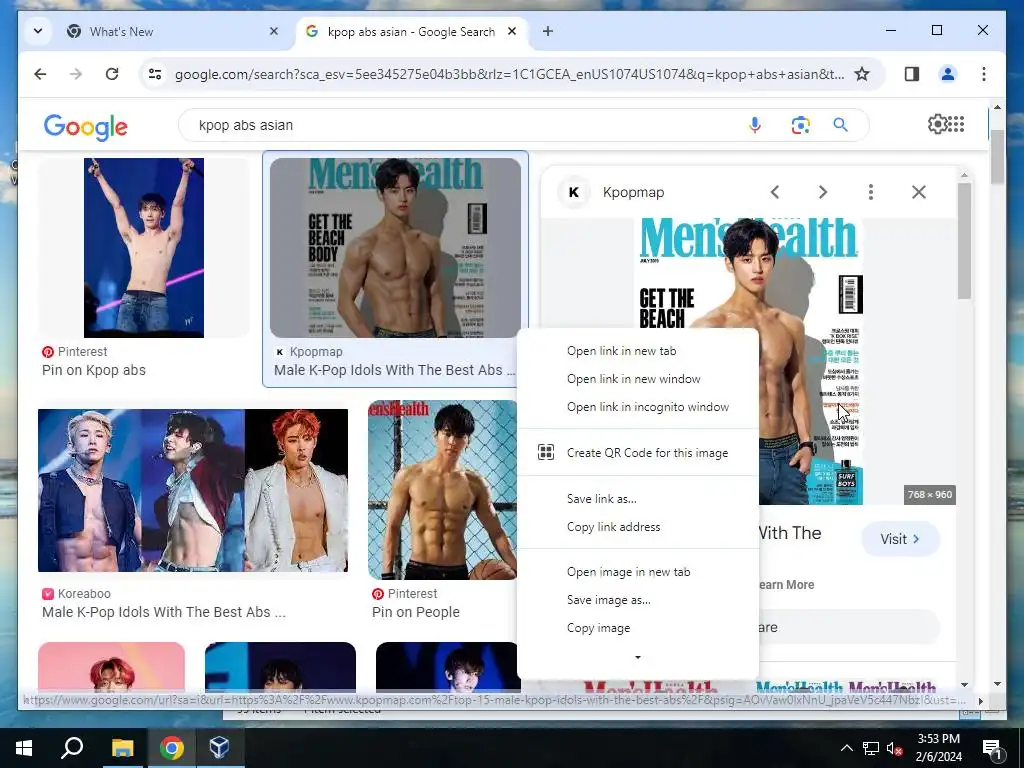Viewport: 1024px width, 768px height.
Task: Select Open image in new tab
Action: click(637, 572)
